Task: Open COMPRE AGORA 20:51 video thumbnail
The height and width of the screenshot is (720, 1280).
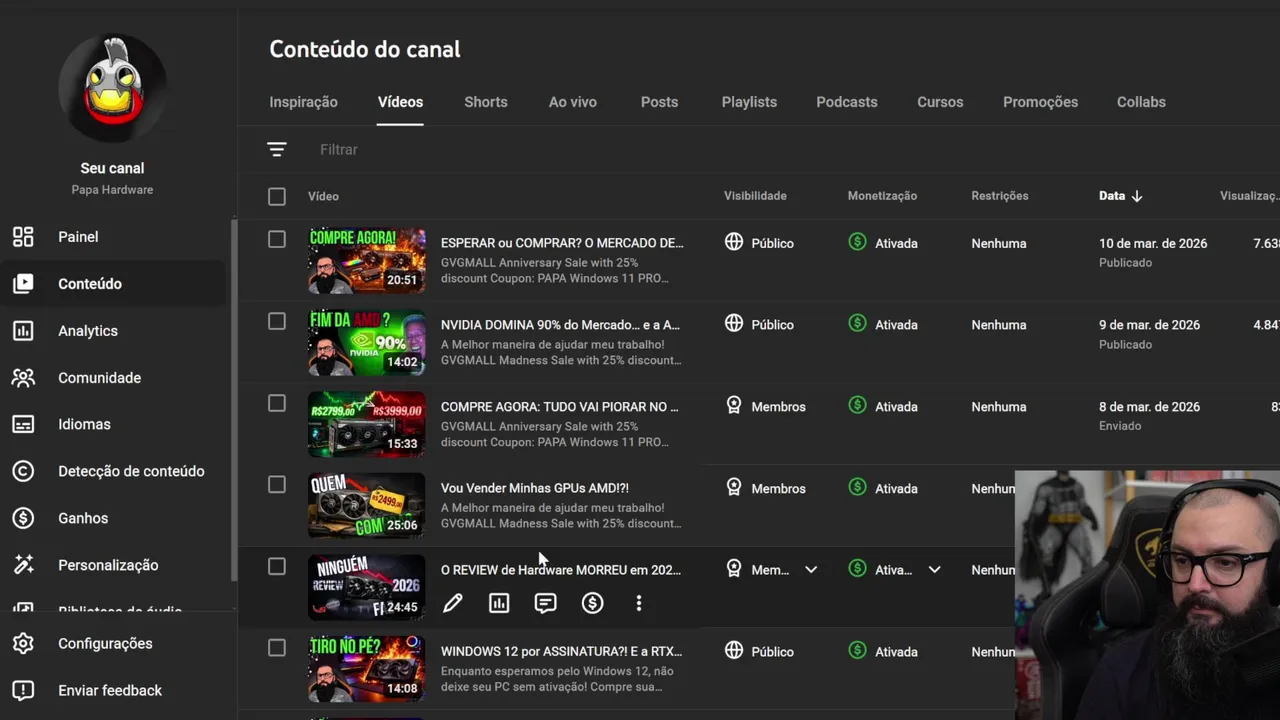Action: [366, 260]
